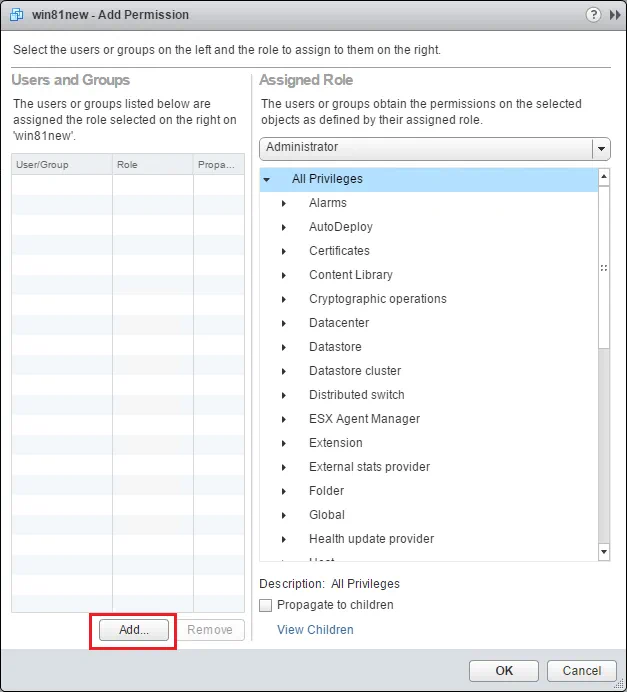The image size is (627, 692).
Task: Open the Administrator role dropdown
Action: pyautogui.click(x=601, y=148)
